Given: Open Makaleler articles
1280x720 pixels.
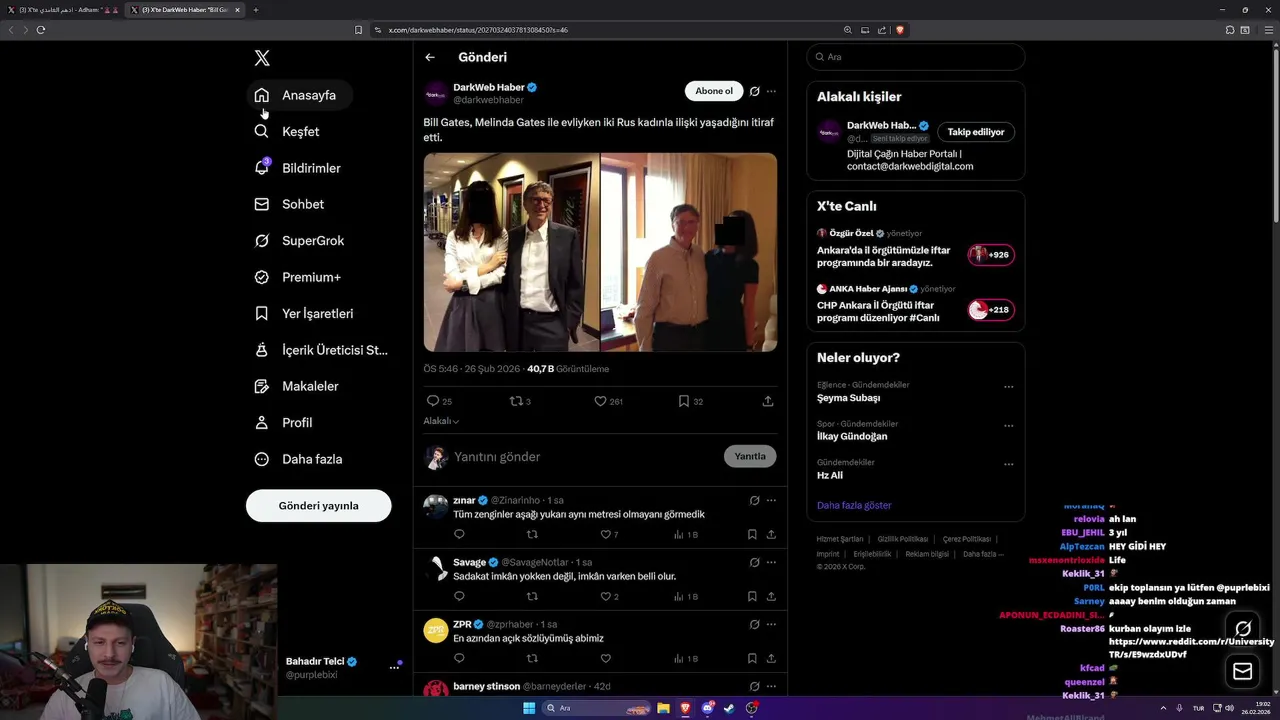Looking at the screenshot, I should coord(297,386).
